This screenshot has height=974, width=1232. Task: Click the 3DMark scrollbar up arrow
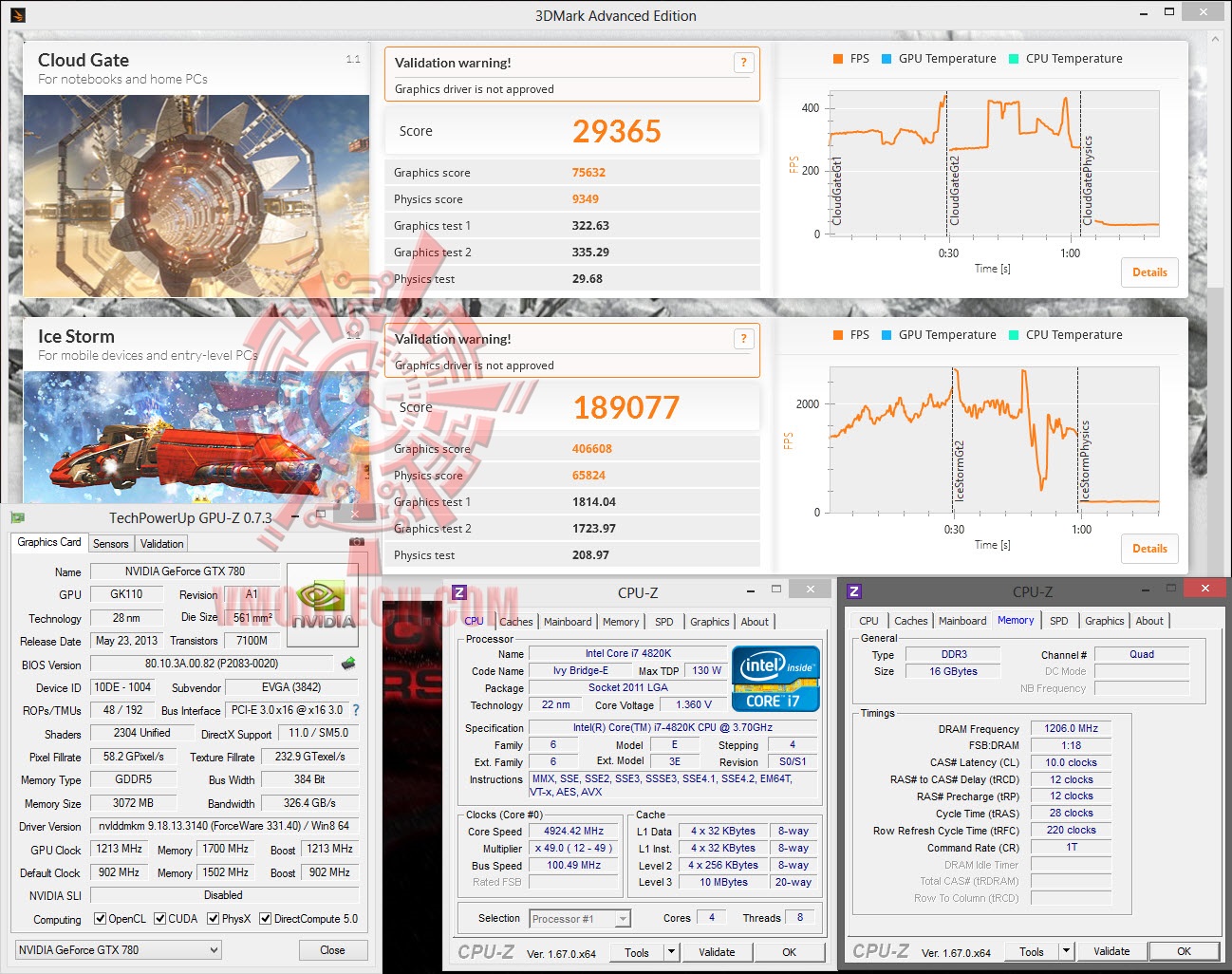(x=1215, y=37)
